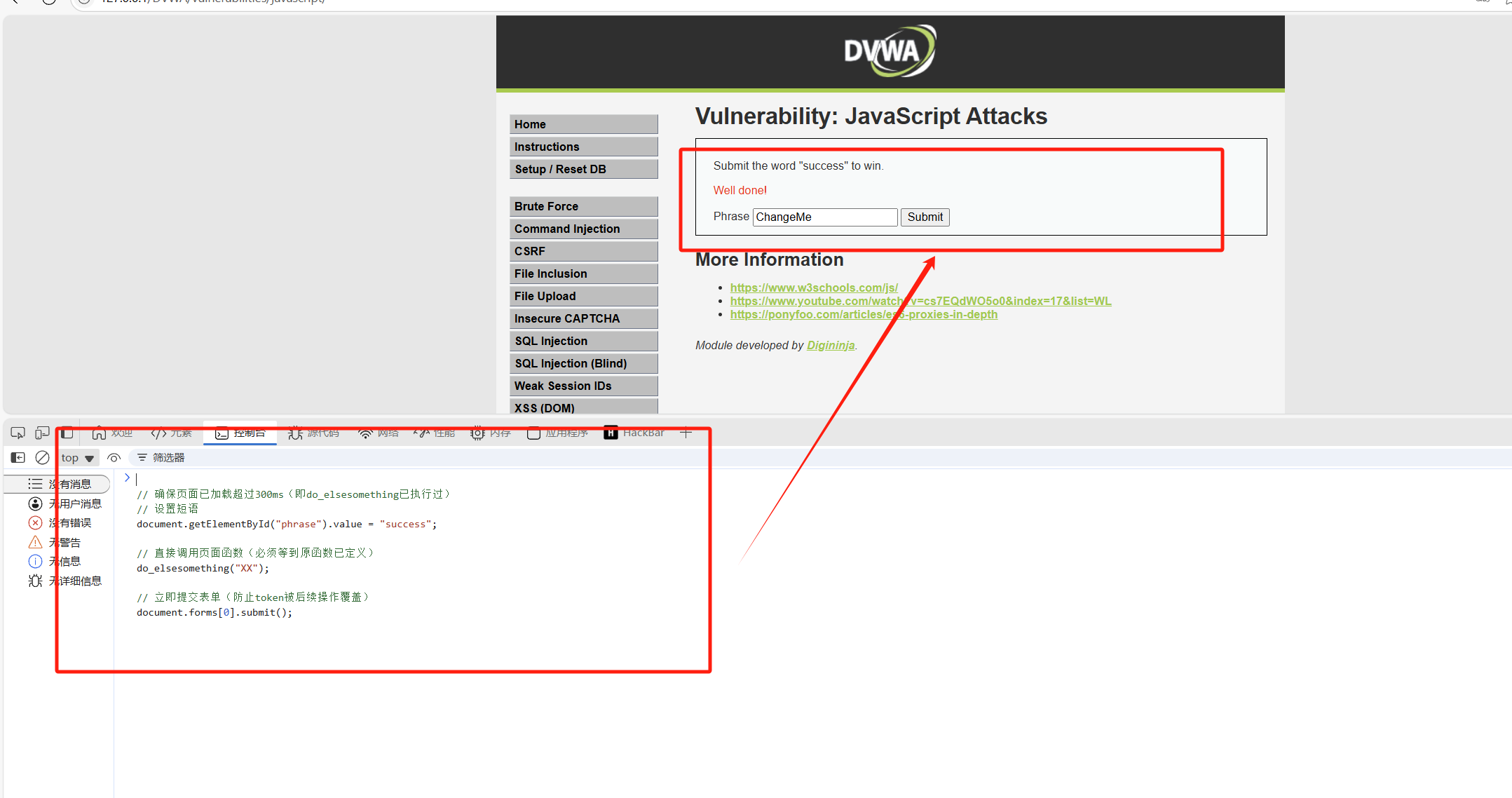This screenshot has width=1512, height=798.
Task: Open the top context dropdown
Action: point(77,458)
